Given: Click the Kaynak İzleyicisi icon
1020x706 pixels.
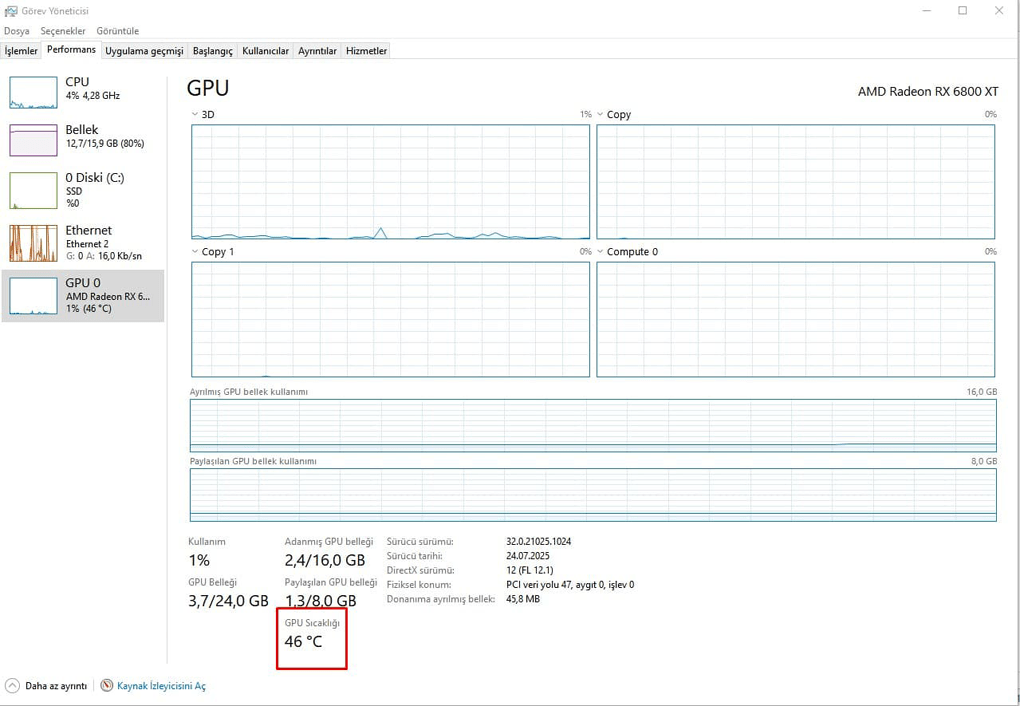Looking at the screenshot, I should click(x=106, y=686).
